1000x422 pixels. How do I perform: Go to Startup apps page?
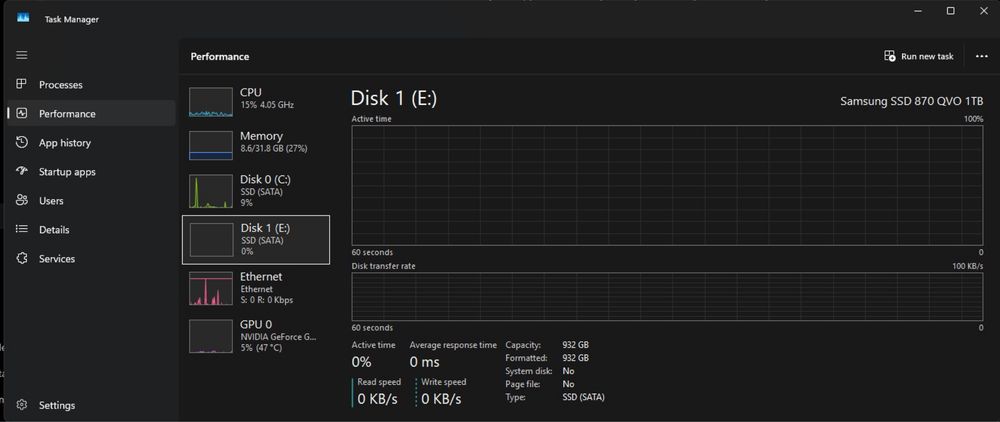point(67,172)
